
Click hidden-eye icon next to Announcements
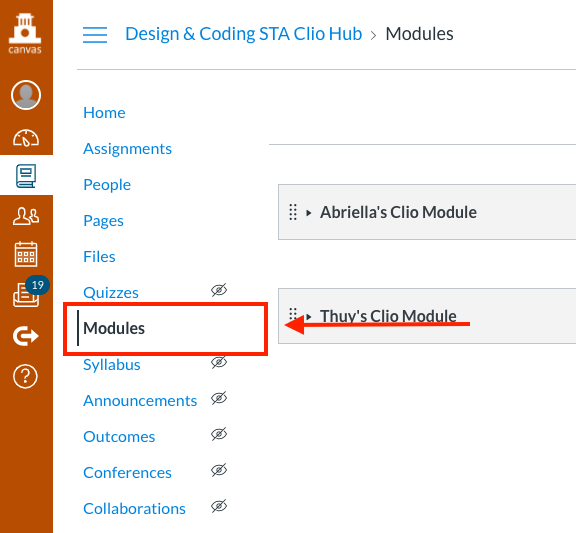pos(219,398)
